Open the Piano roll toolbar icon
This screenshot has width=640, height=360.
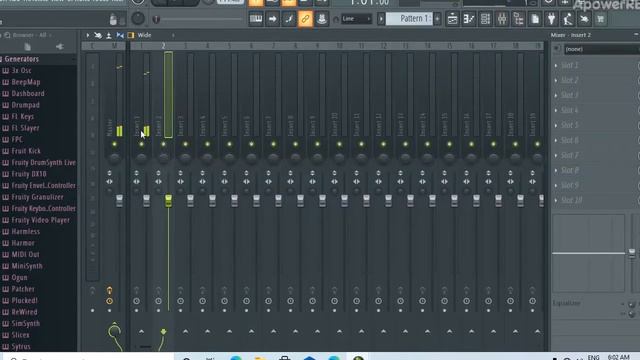click(469, 19)
